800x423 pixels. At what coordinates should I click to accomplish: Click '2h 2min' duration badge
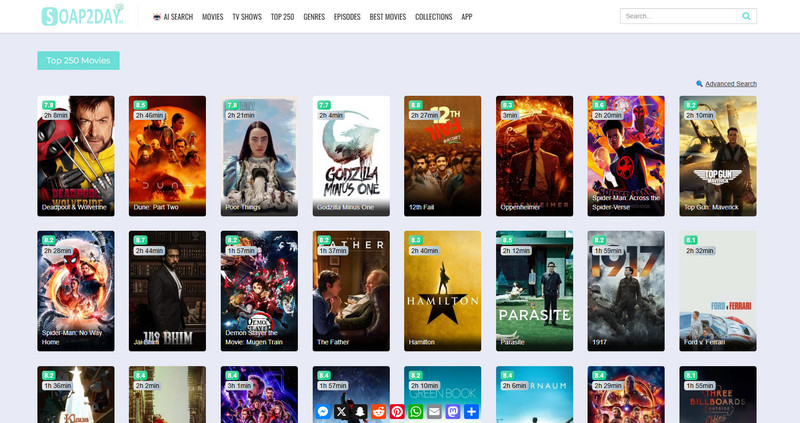(x=147, y=386)
